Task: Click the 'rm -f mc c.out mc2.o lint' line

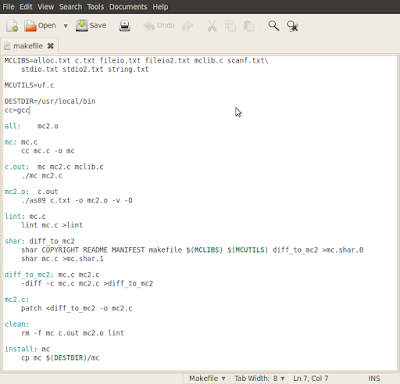Action: tap(72, 333)
